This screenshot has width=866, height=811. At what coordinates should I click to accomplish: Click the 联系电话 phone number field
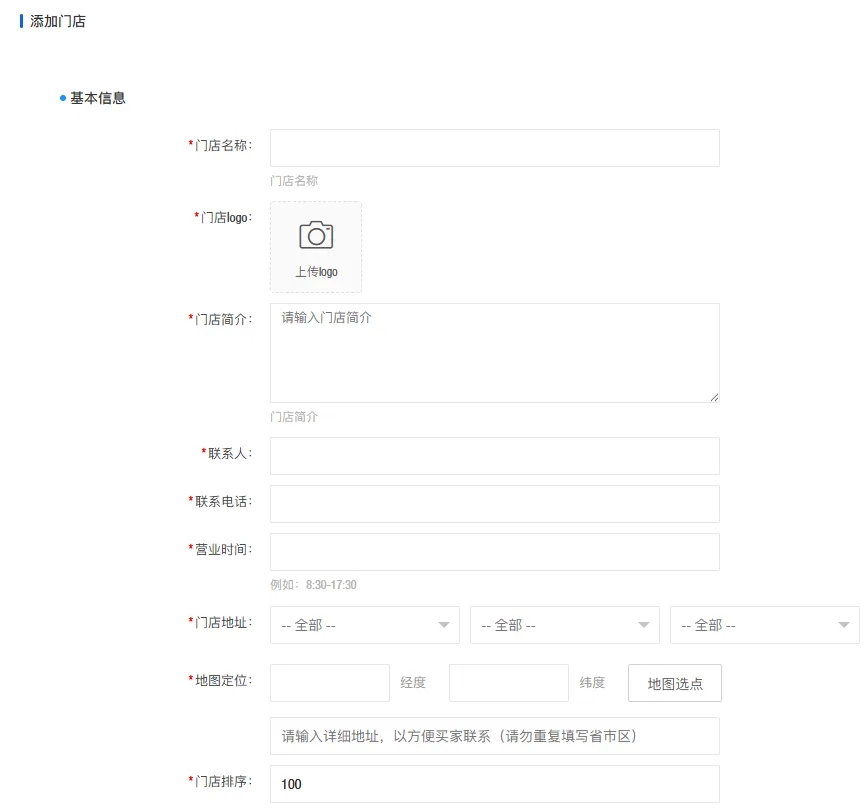point(494,503)
